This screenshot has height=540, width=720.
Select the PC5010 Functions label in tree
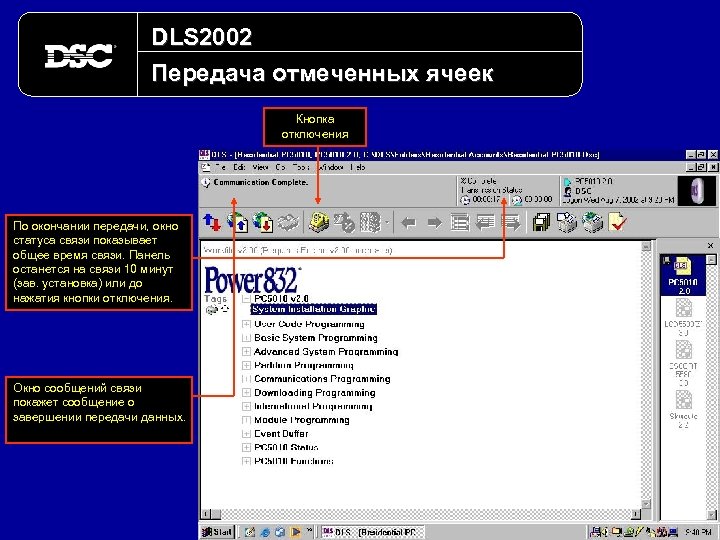294,461
